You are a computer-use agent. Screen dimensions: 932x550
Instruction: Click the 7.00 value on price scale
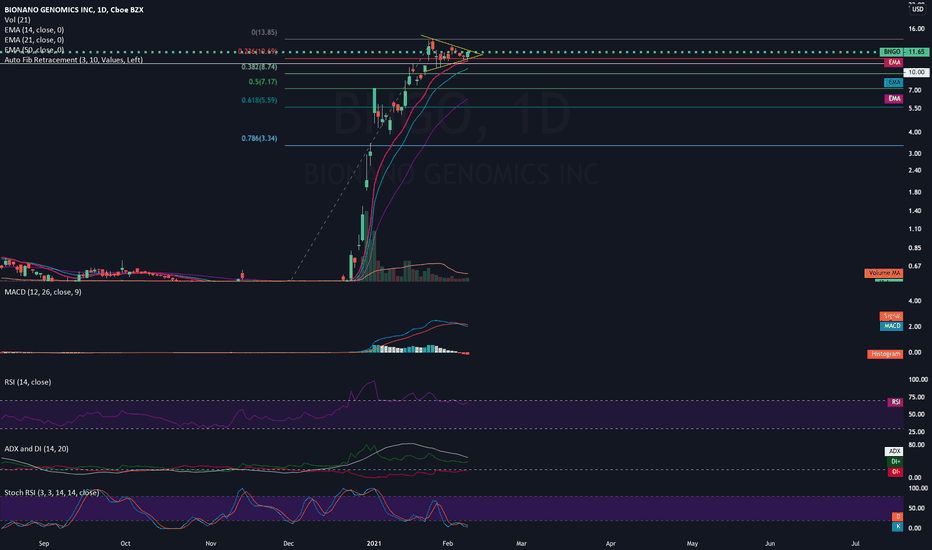915,90
